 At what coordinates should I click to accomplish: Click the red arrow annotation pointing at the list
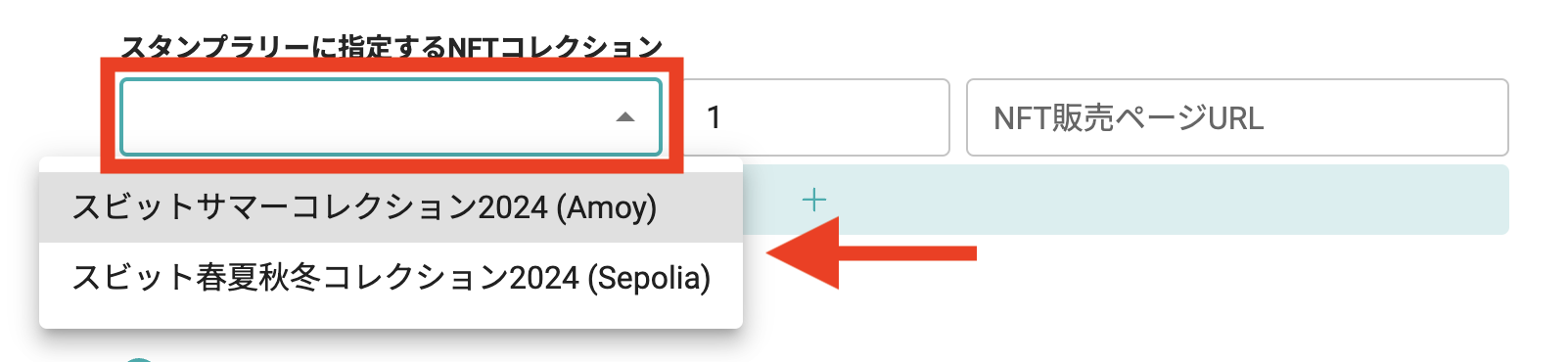(871, 253)
